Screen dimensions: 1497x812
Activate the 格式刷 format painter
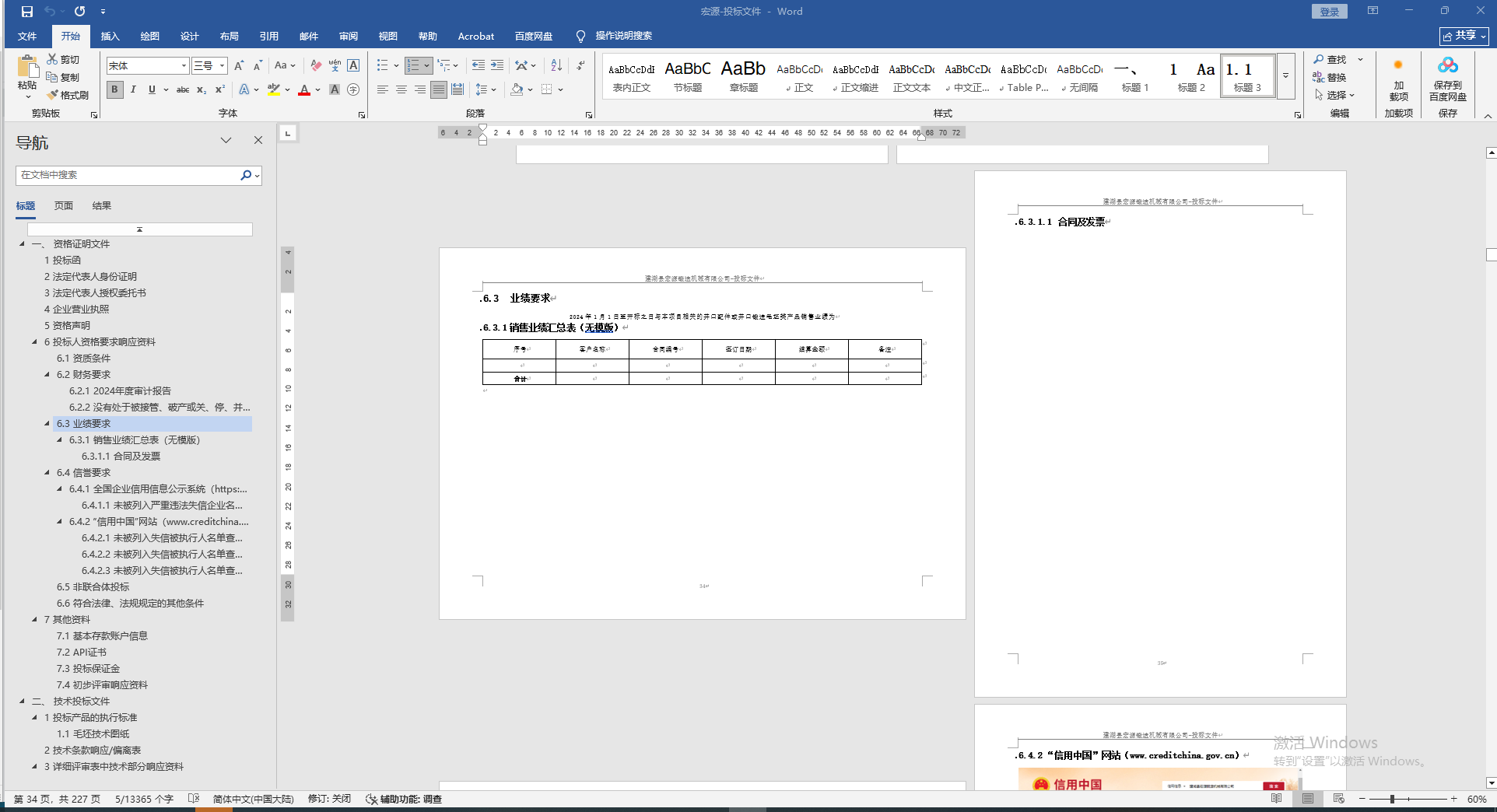68,95
